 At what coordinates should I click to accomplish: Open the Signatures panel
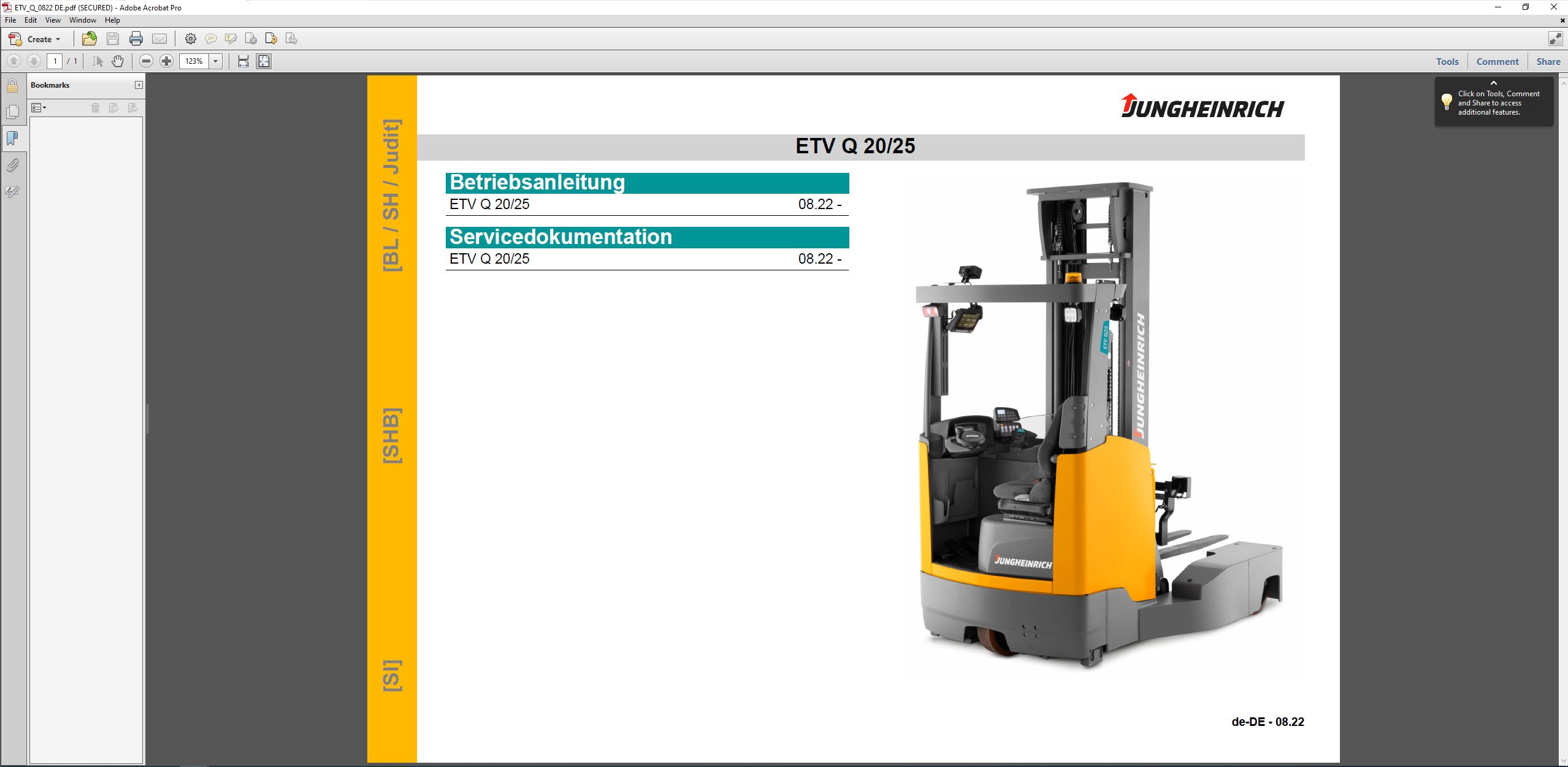coord(12,191)
